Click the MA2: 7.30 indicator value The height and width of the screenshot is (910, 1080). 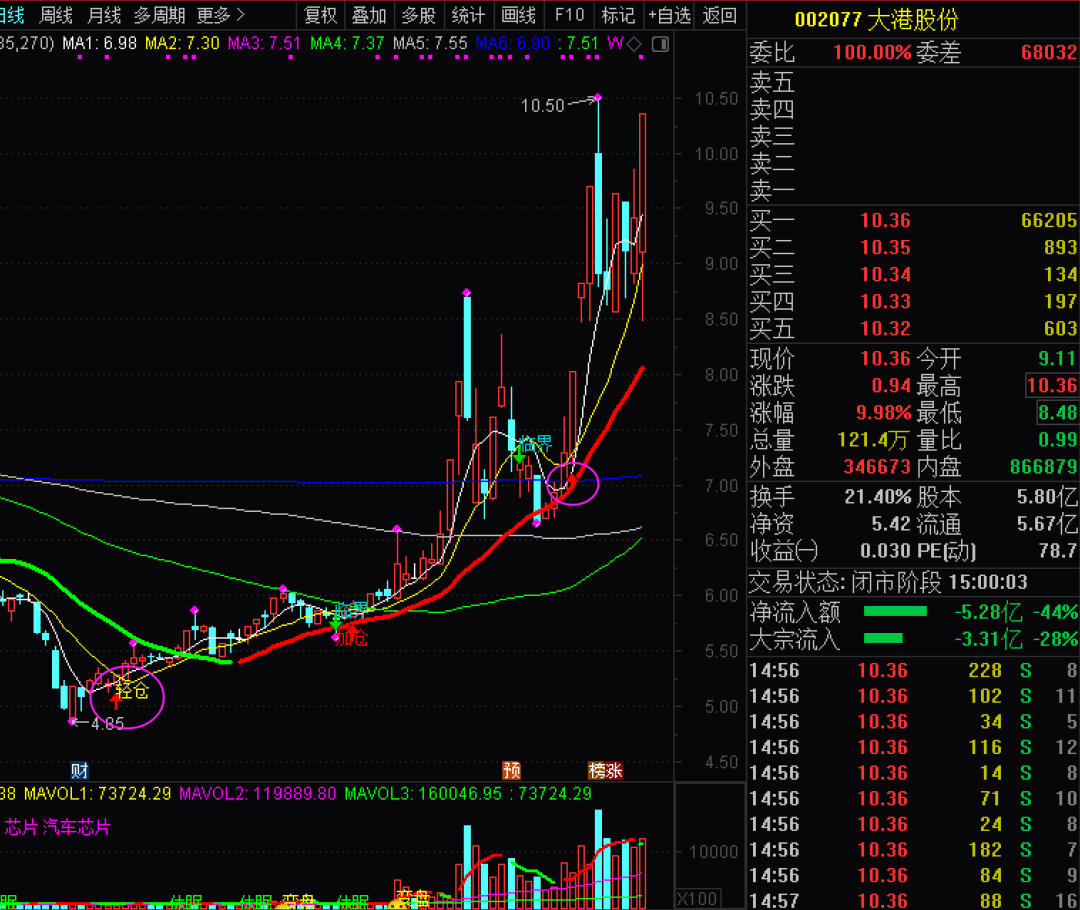(x=183, y=43)
